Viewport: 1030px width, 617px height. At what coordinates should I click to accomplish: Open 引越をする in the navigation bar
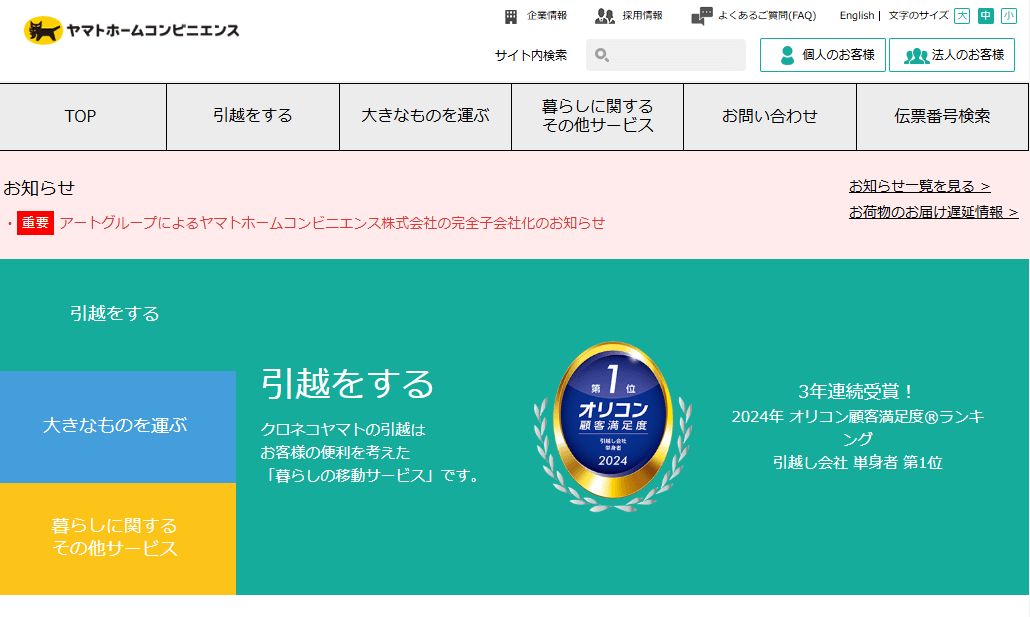(253, 117)
